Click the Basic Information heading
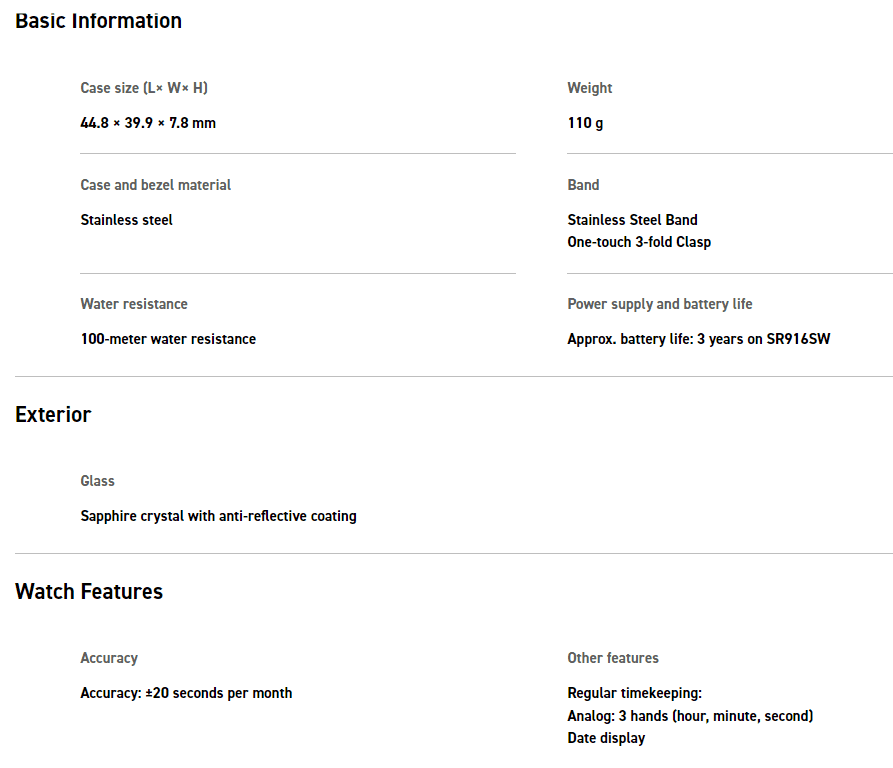The image size is (893, 768). (x=98, y=21)
